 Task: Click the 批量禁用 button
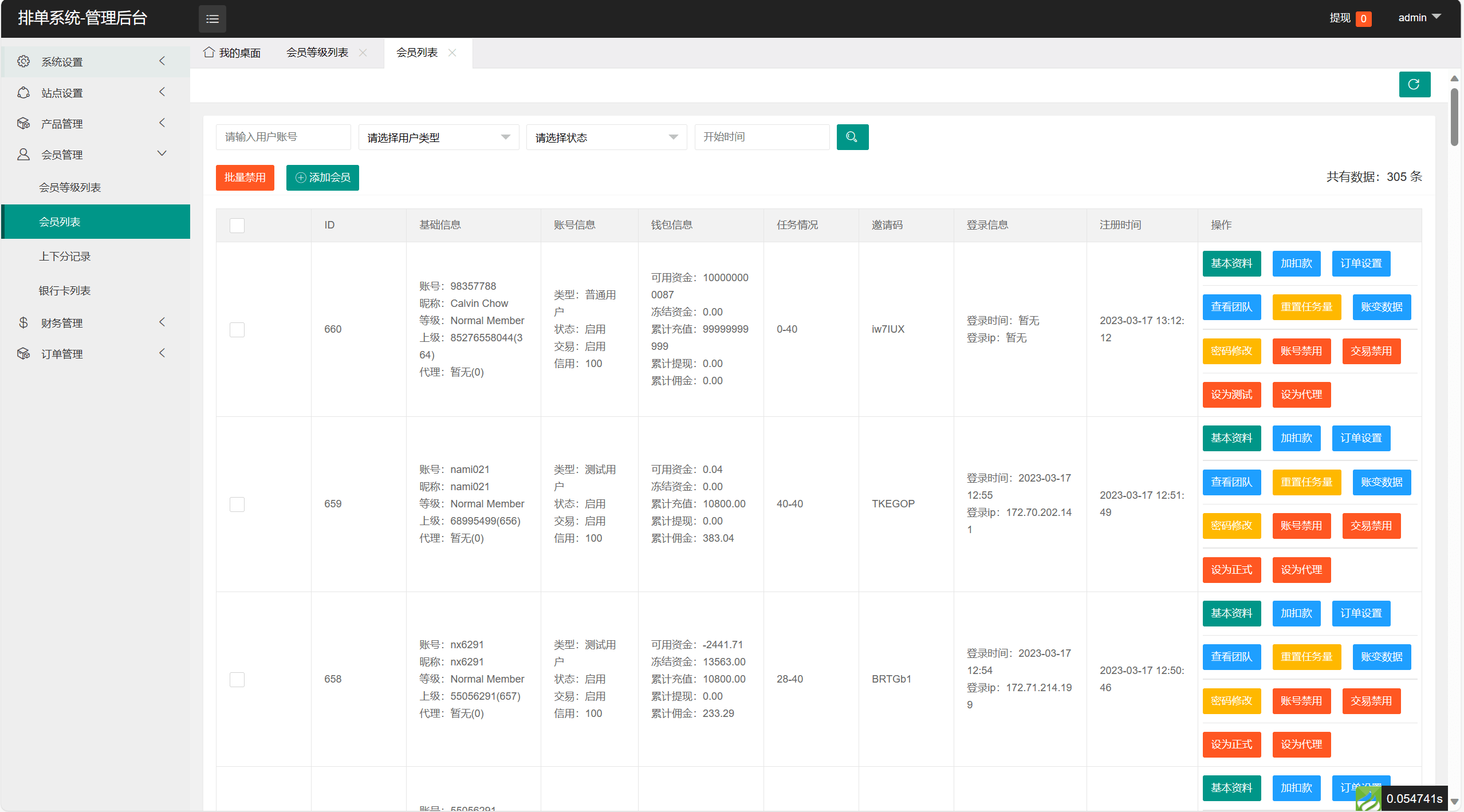pyautogui.click(x=245, y=178)
